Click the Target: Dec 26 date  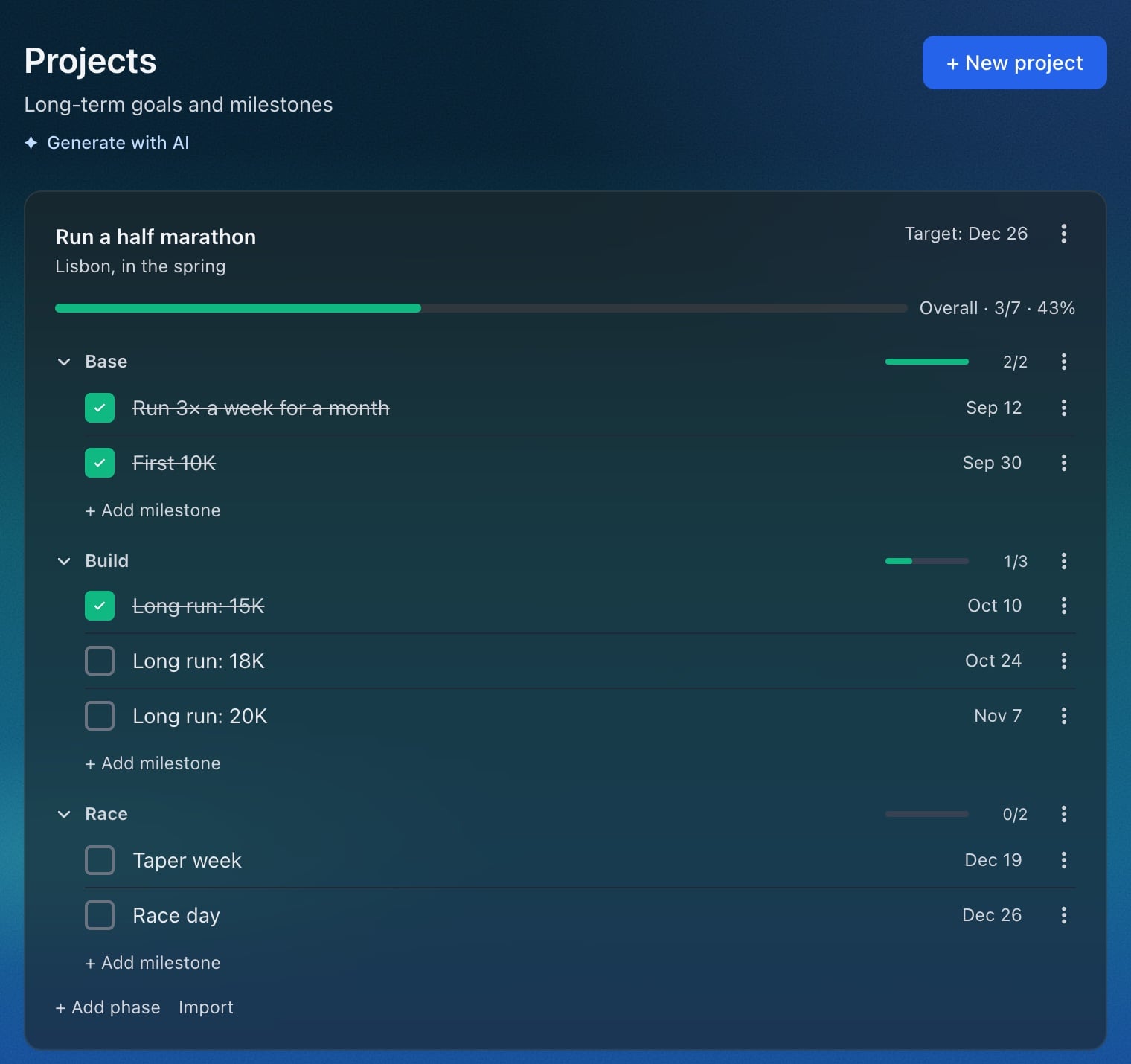click(x=966, y=234)
